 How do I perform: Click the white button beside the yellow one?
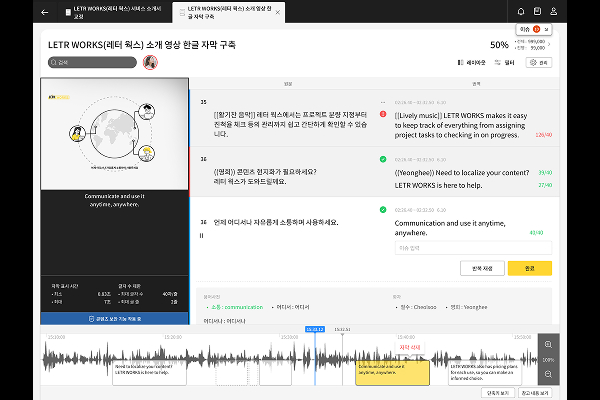coord(482,268)
